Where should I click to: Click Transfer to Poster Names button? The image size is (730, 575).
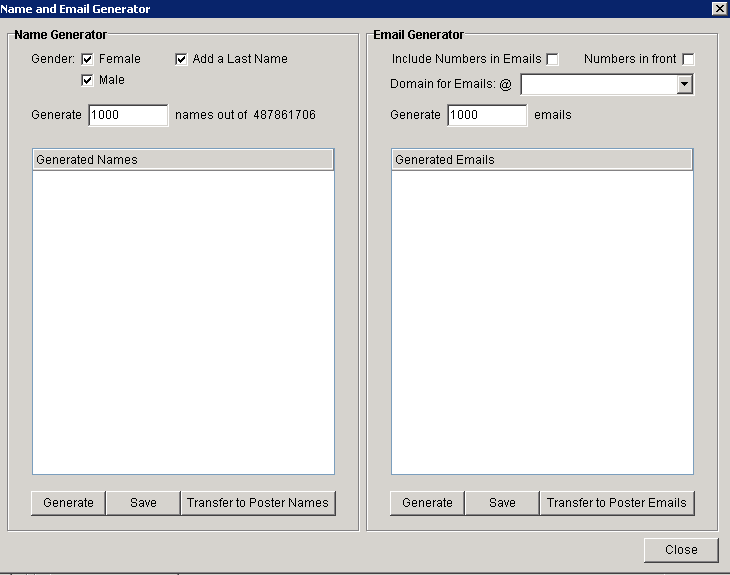point(258,503)
